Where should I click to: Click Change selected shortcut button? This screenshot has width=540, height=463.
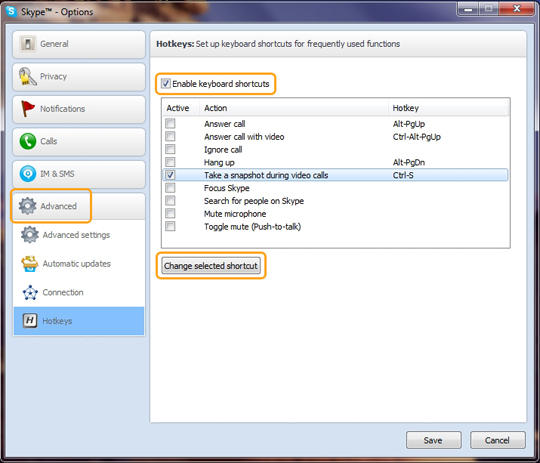pyautogui.click(x=211, y=266)
